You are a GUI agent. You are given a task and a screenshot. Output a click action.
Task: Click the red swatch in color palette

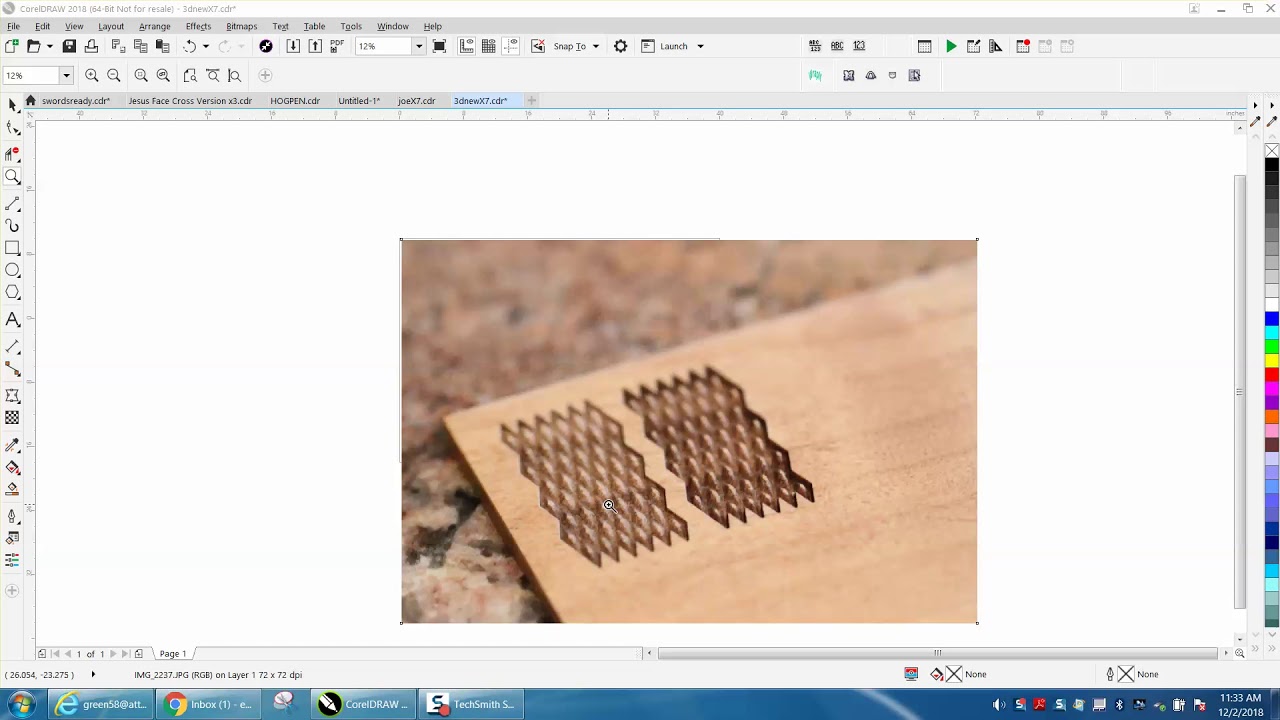(1272, 375)
